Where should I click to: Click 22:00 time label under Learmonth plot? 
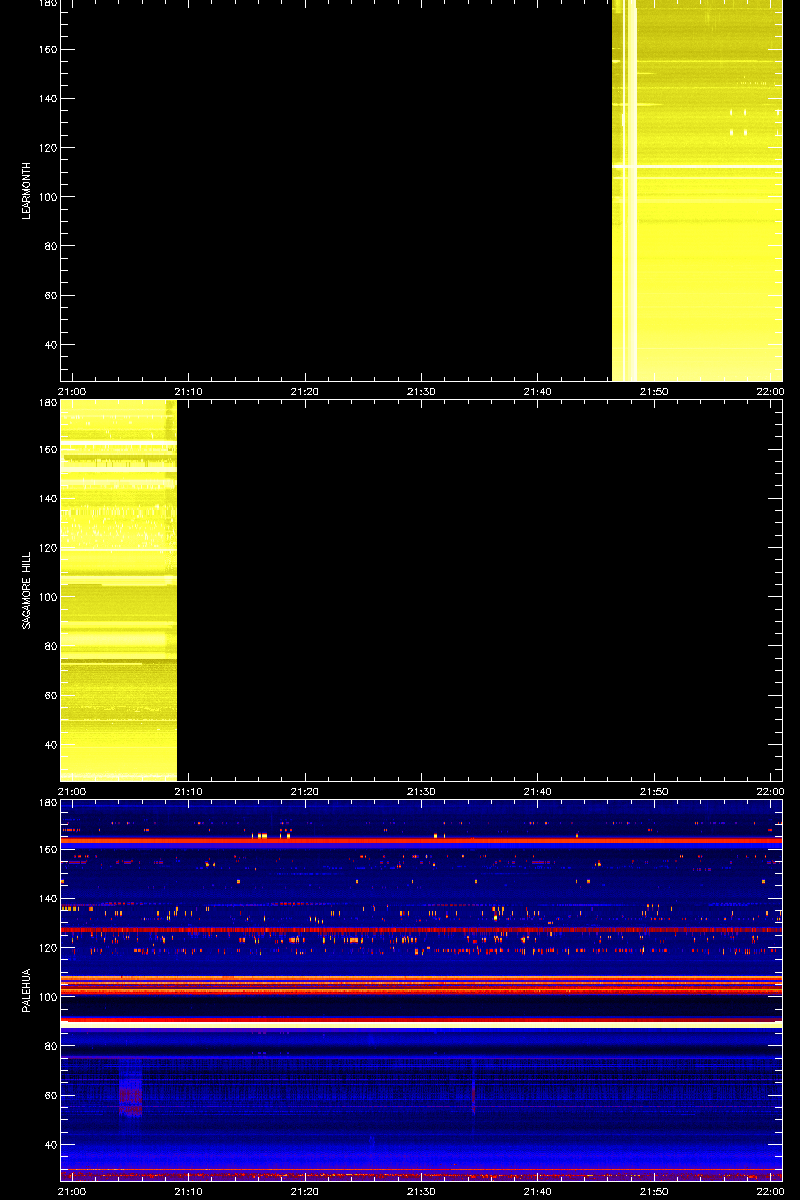coord(770,391)
